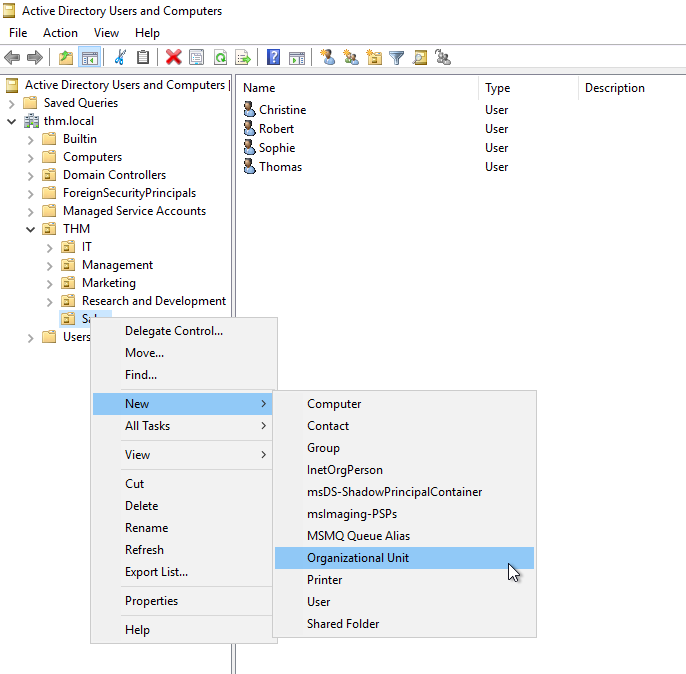Sort the list by Name column header
The width and height of the screenshot is (686, 674).
pyautogui.click(x=259, y=88)
